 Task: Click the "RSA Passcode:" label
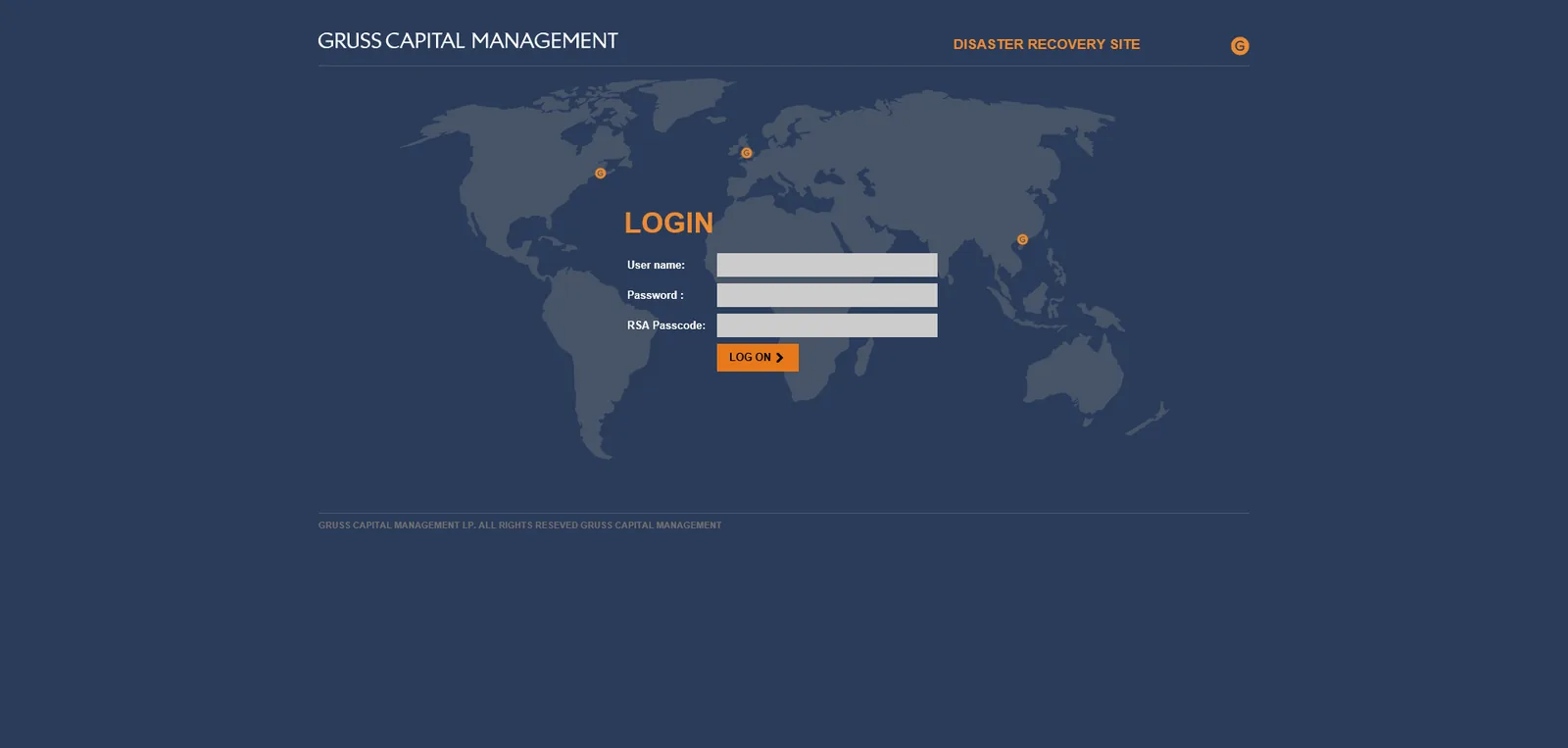666,325
